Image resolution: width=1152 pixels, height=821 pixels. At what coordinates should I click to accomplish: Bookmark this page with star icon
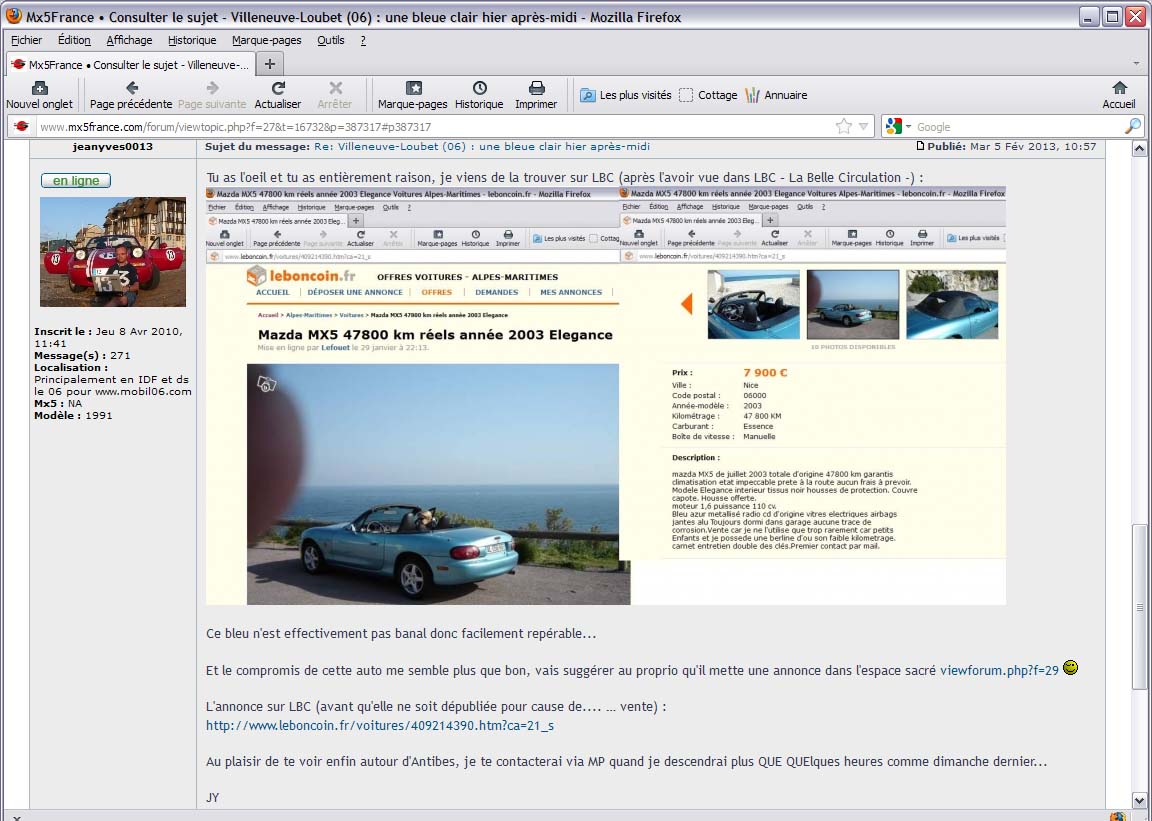click(x=843, y=126)
